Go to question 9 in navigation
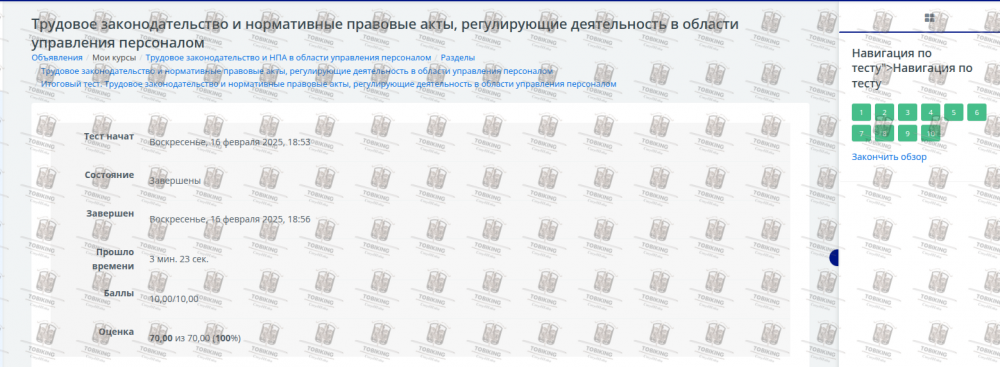The width and height of the screenshot is (1000, 367). point(907,133)
